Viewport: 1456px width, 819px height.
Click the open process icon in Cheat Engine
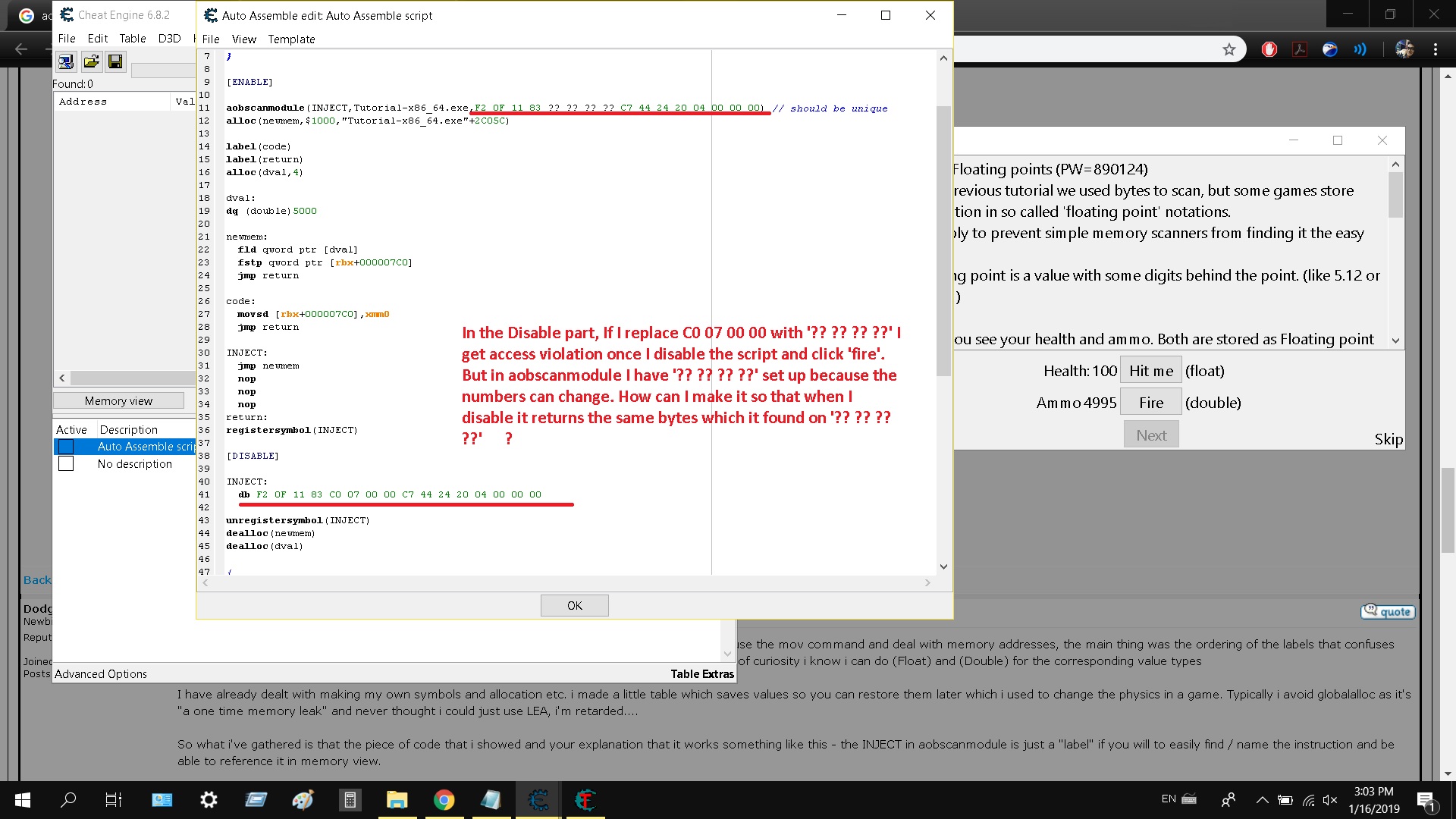coord(66,61)
